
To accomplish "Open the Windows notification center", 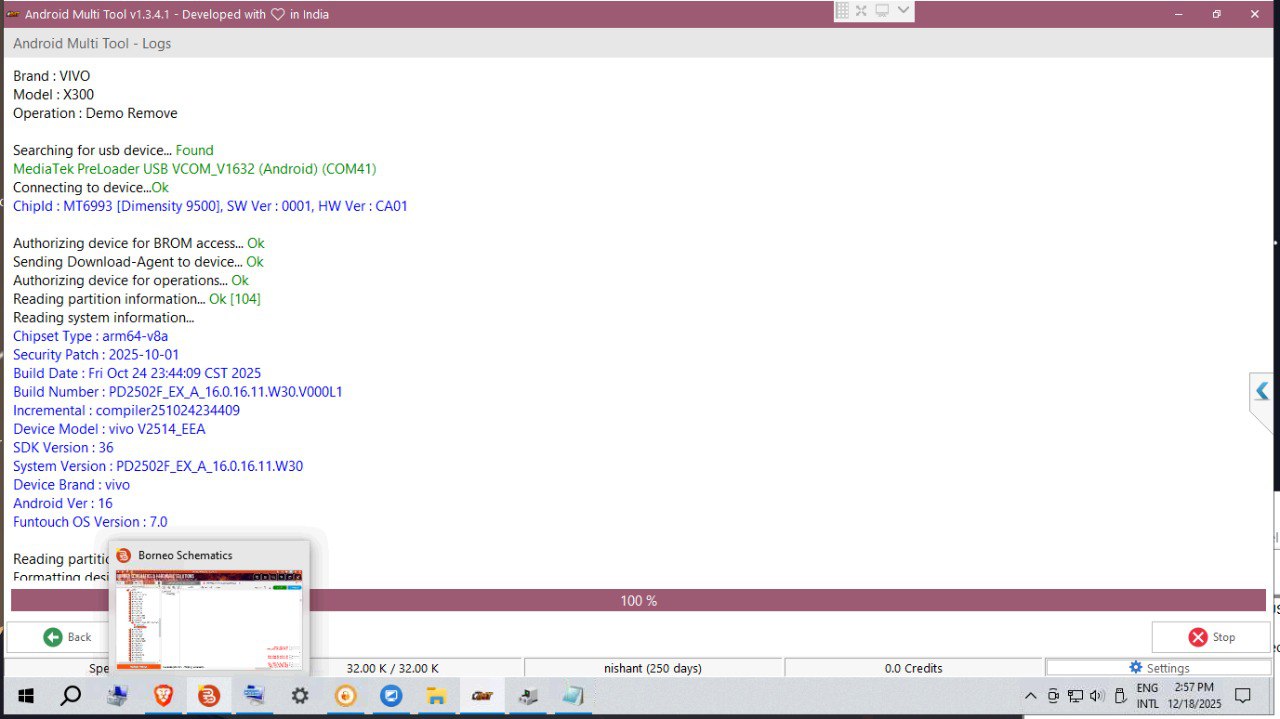I will (x=1243, y=696).
